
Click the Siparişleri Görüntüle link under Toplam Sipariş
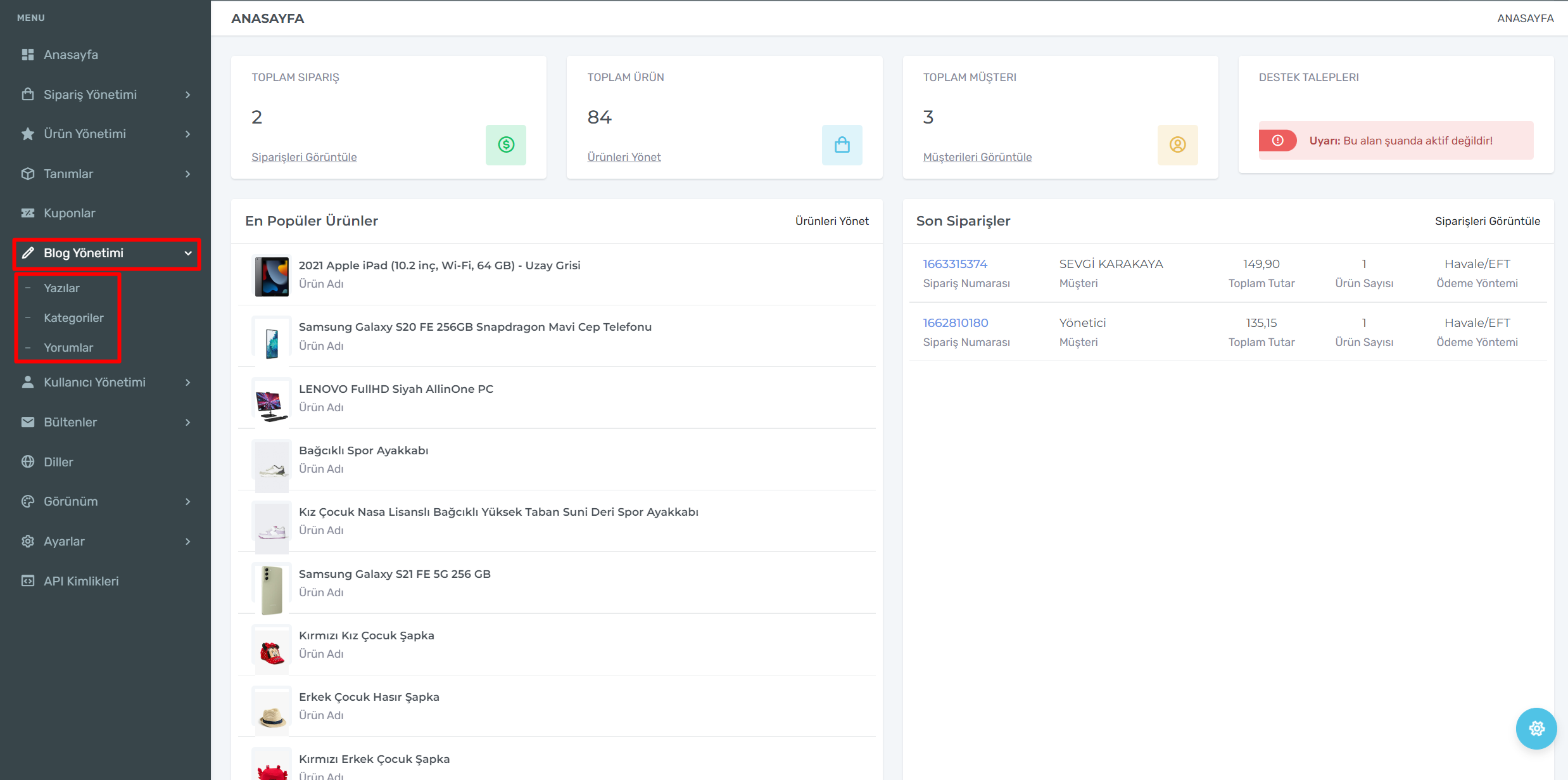coord(304,157)
